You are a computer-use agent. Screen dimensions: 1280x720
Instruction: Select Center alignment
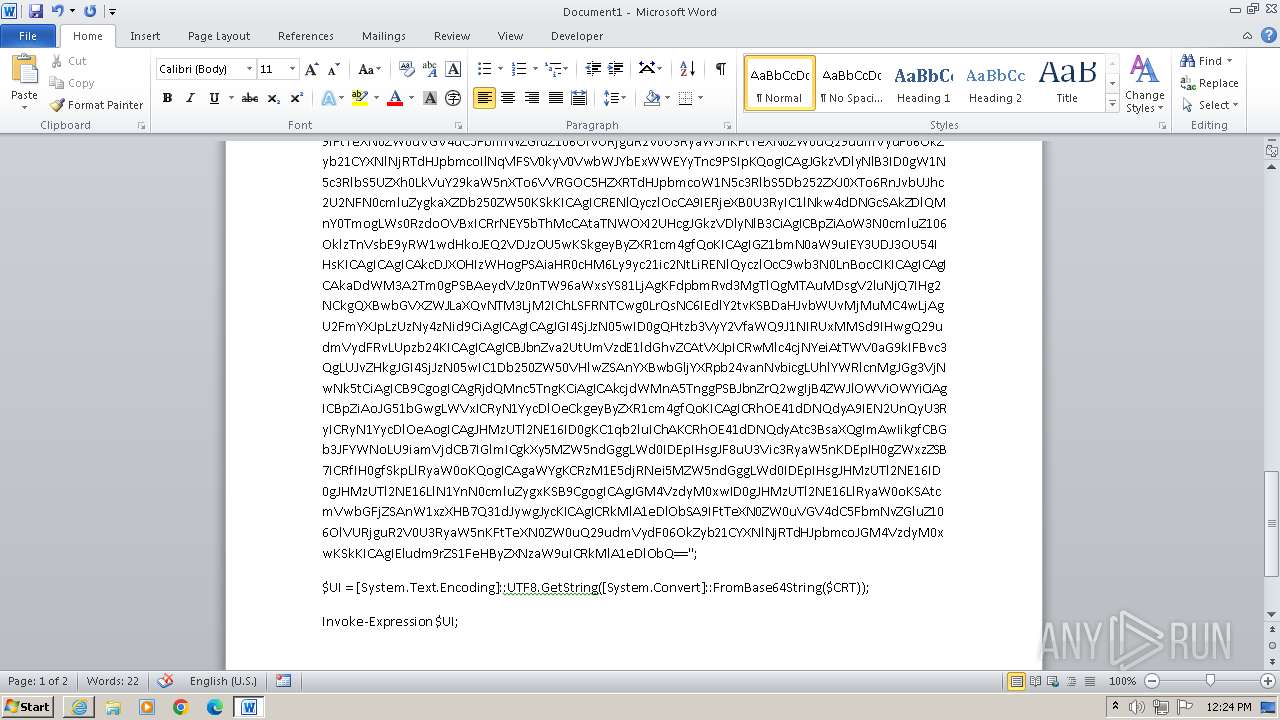[508, 98]
